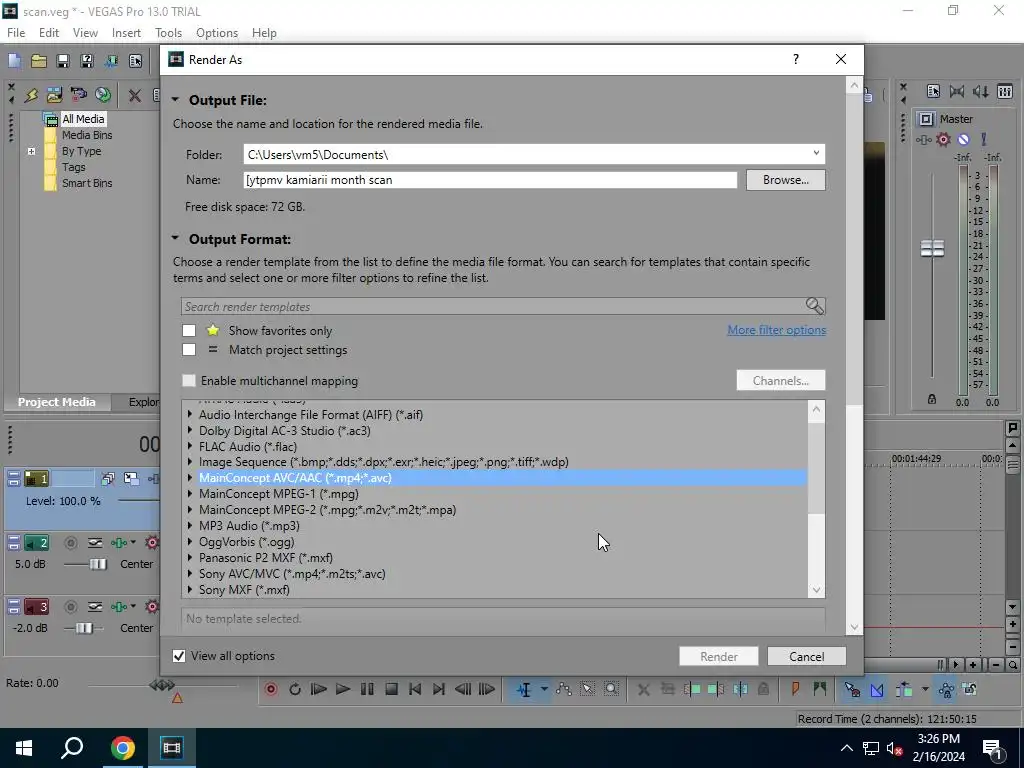The height and width of the screenshot is (768, 1024).
Task: Open the Tools menu
Action: pos(168,33)
